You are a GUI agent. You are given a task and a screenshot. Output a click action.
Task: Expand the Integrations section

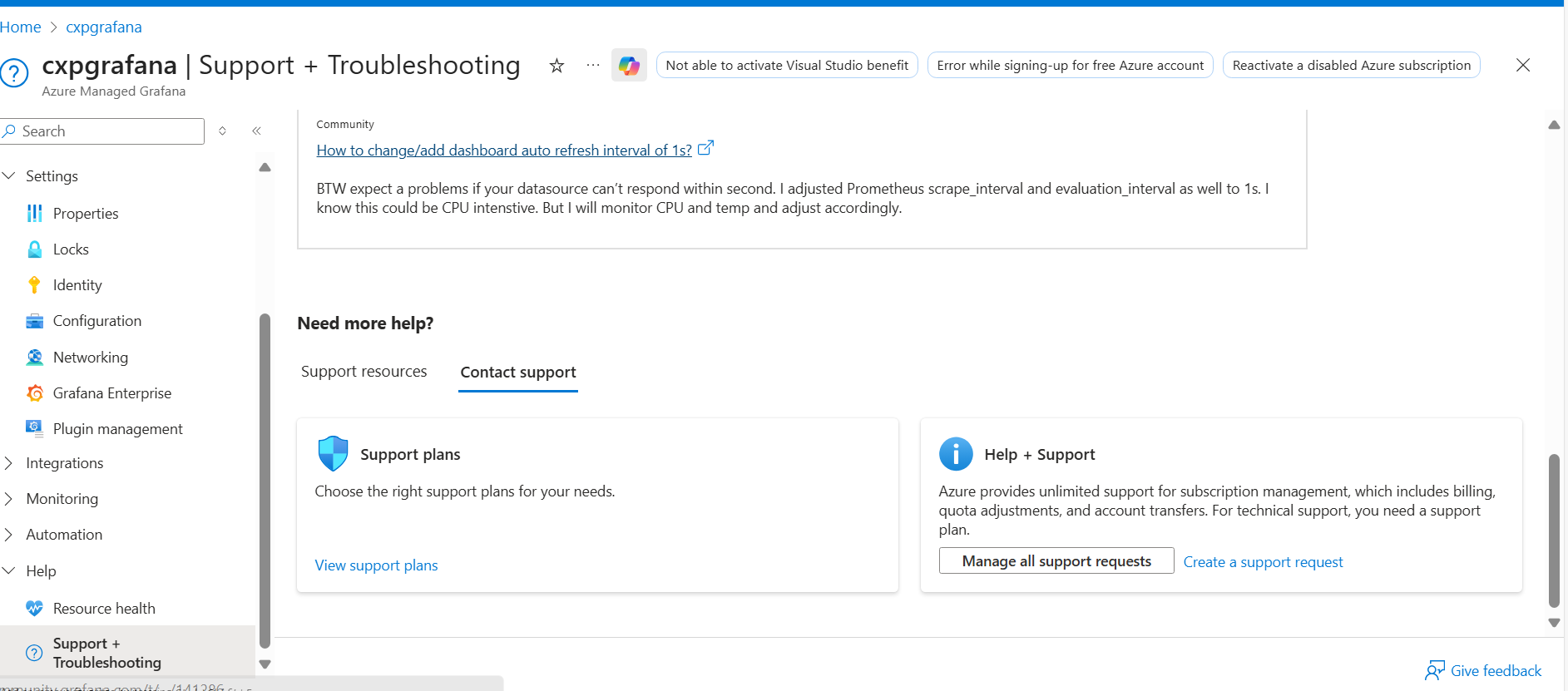9,463
